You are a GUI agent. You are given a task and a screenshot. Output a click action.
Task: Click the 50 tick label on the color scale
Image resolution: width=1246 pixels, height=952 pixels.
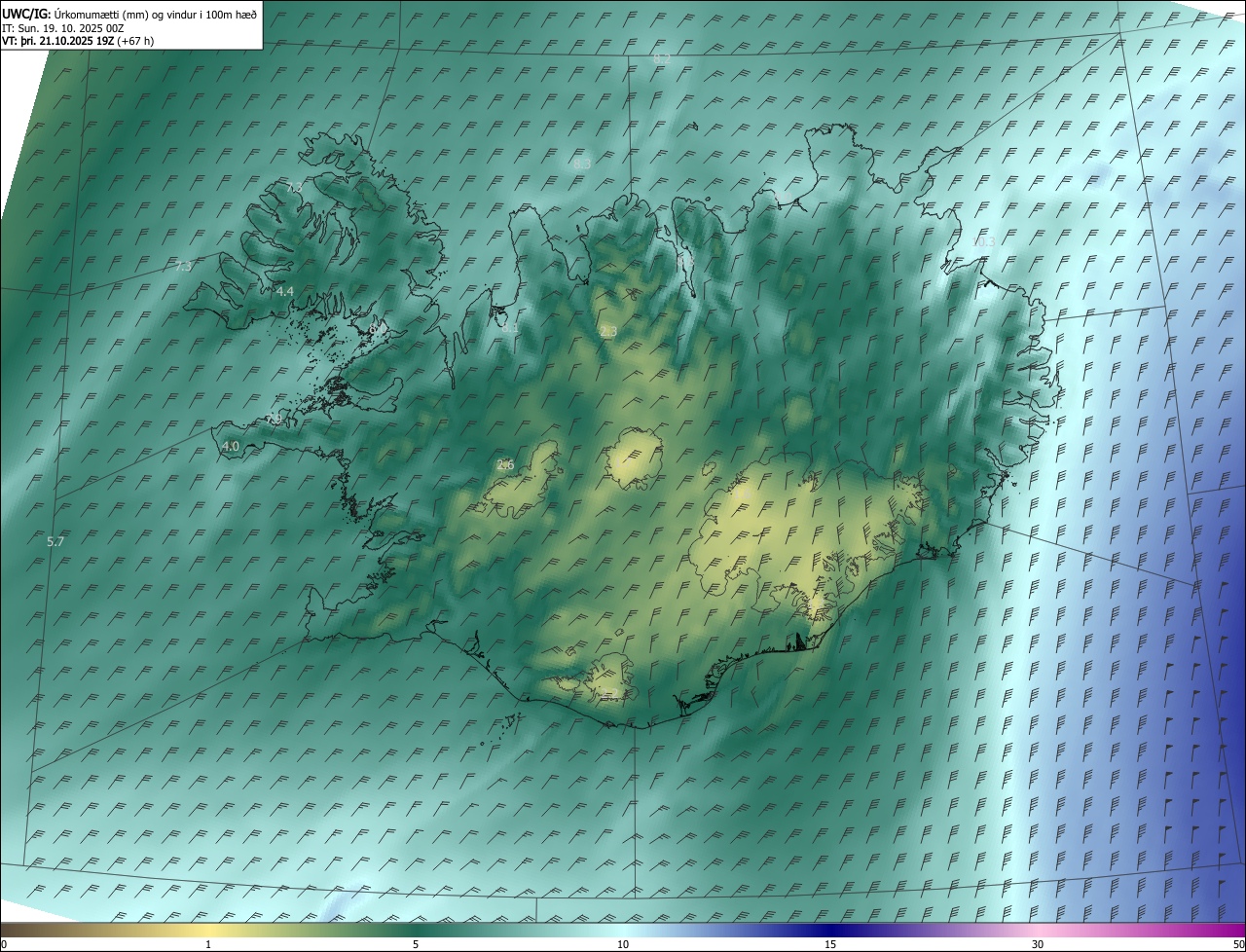1238,945
